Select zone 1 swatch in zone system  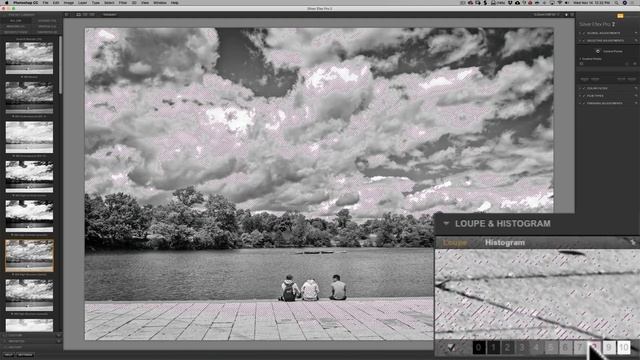493,347
